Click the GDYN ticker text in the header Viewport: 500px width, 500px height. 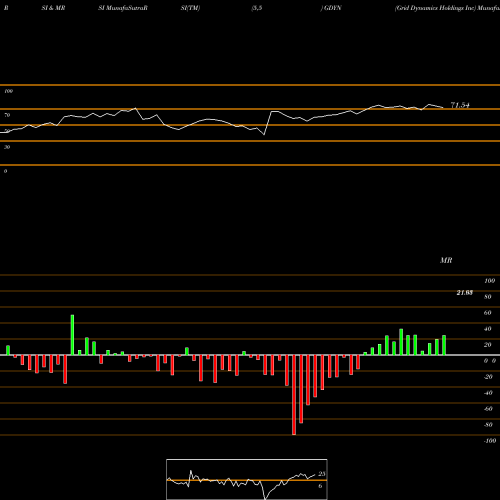(332, 8)
